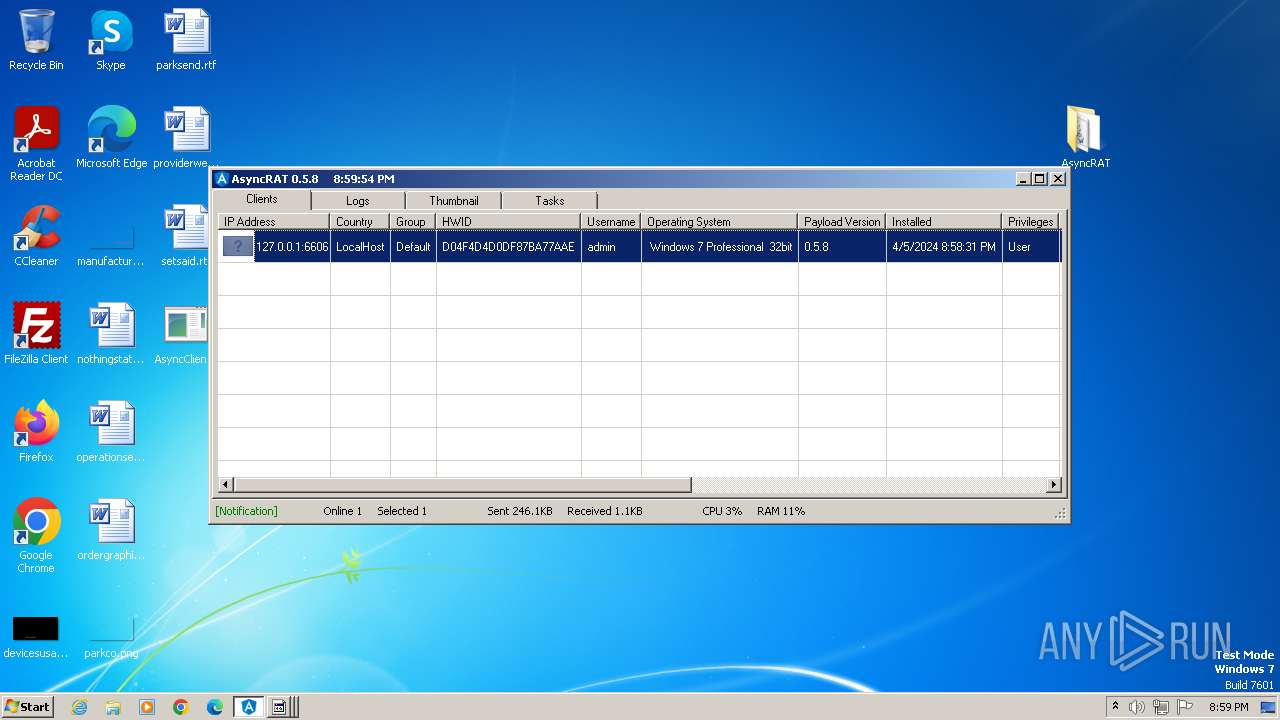
Task: Sort by Username column header
Action: [611, 222]
